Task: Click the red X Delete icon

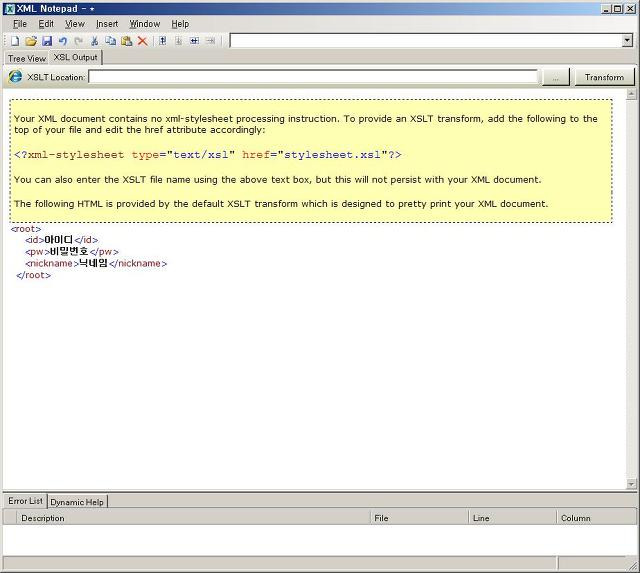Action: click(142, 41)
